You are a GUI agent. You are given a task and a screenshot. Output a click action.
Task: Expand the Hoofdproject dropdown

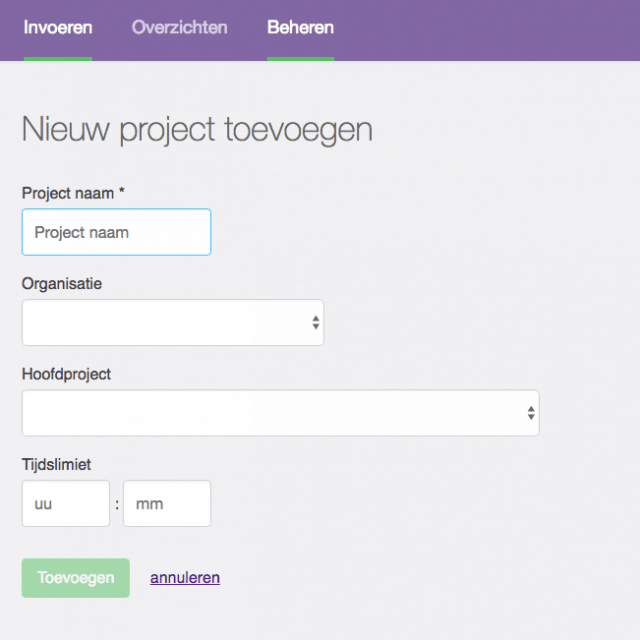click(281, 413)
